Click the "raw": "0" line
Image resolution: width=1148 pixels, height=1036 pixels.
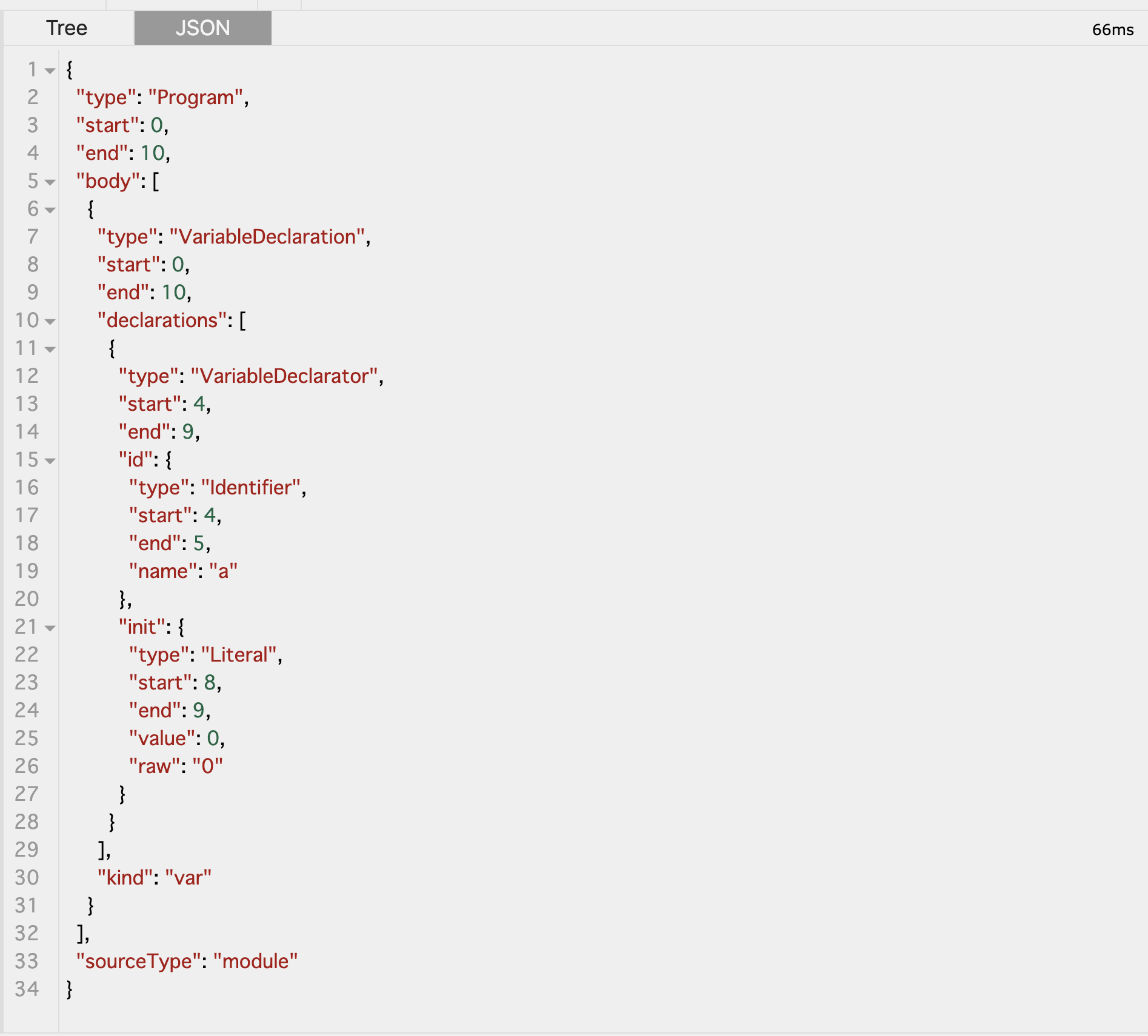[x=176, y=766]
